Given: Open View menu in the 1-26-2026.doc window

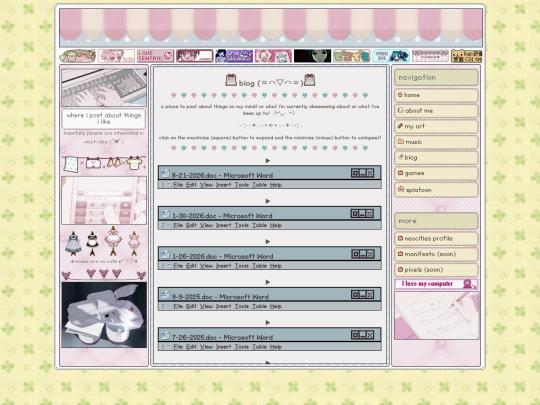Looking at the screenshot, I should point(206,266).
